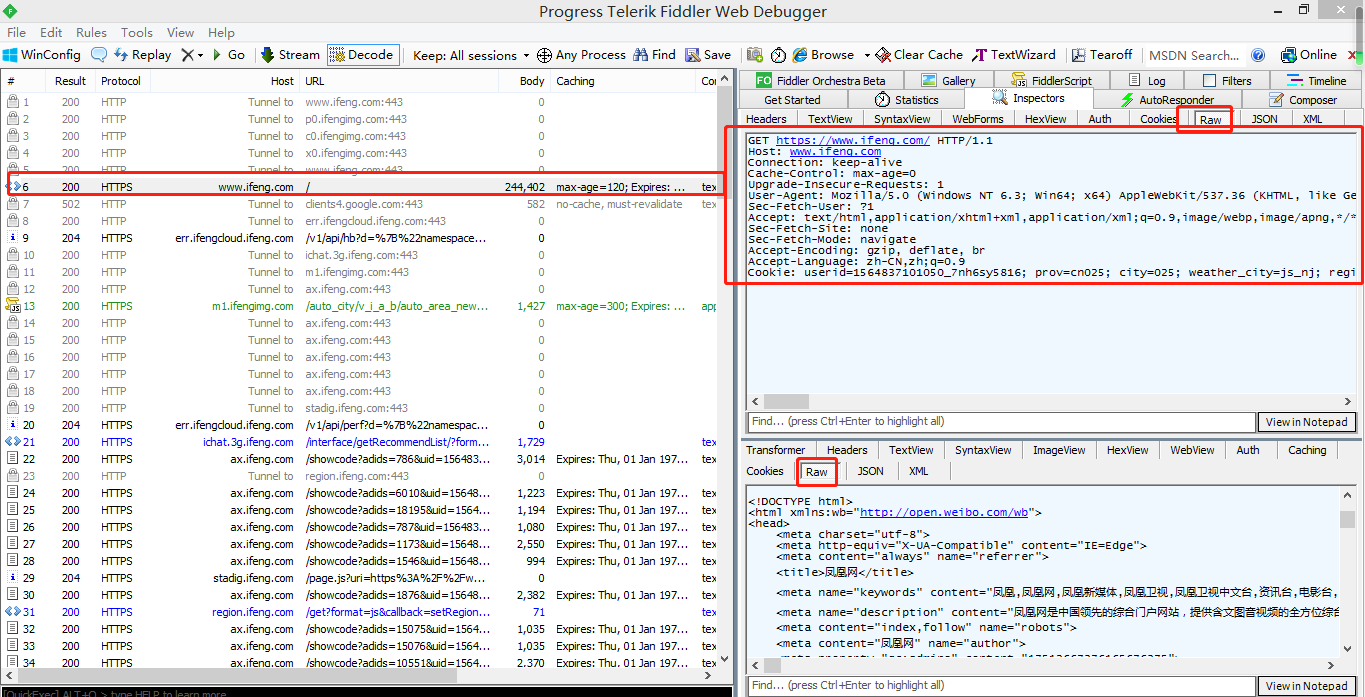Toggle Stream mode in toolbar
The image size is (1365, 697).
click(x=290, y=55)
